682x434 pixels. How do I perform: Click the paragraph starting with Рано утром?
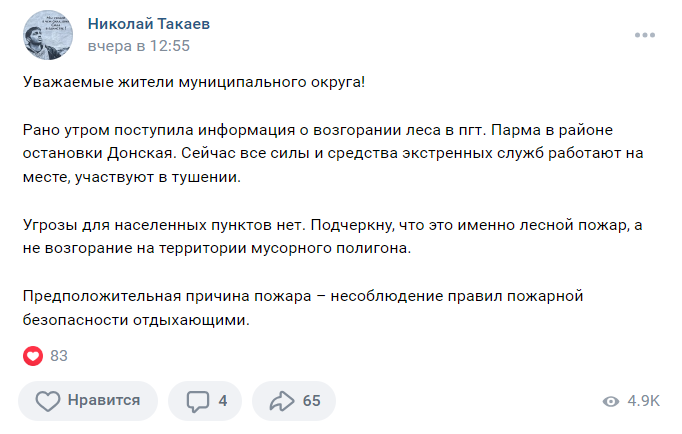click(333, 154)
